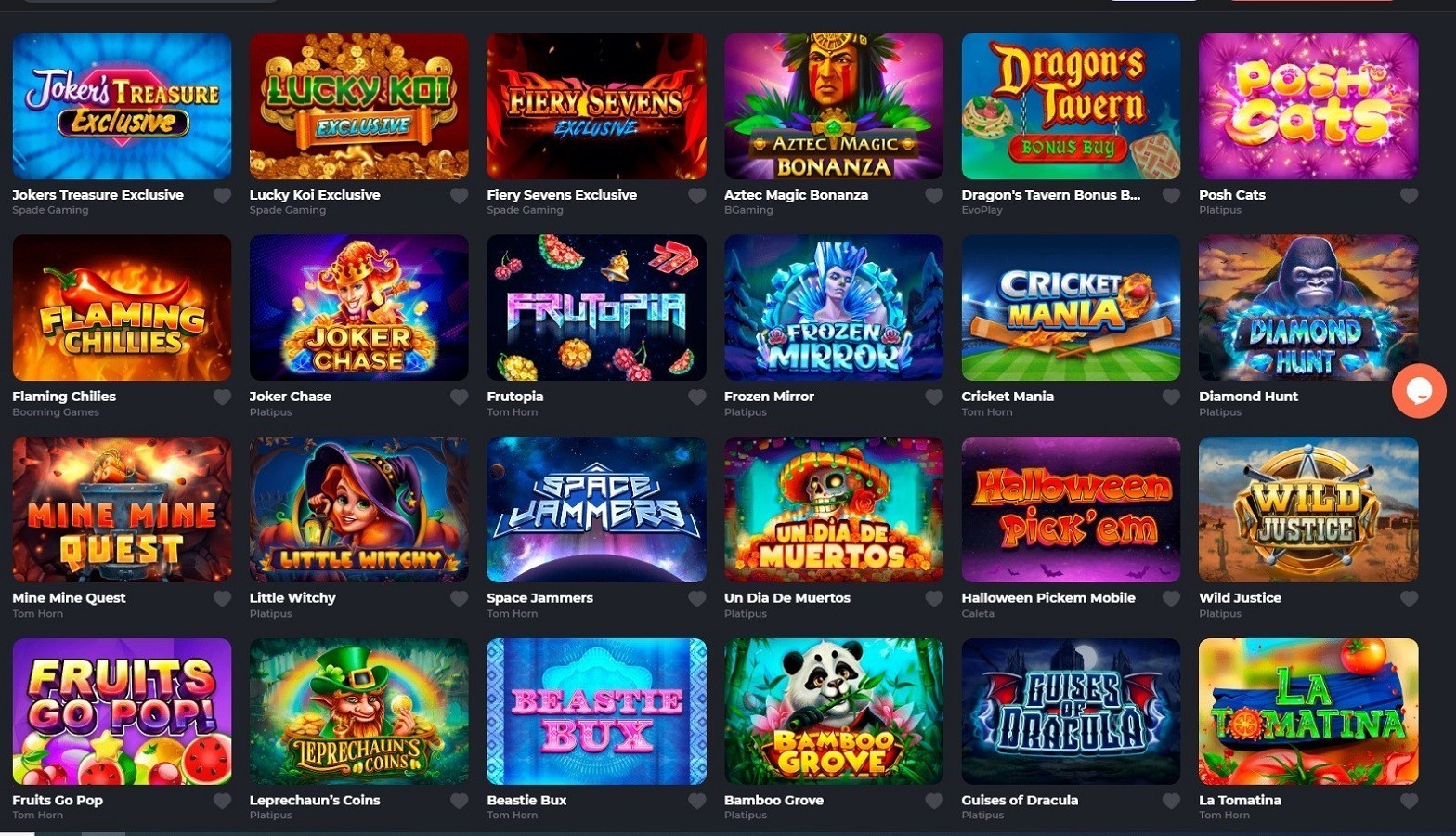Favorite Jokers Treasure Exclusive with heart icon
The width and height of the screenshot is (1456, 836).
(222, 195)
